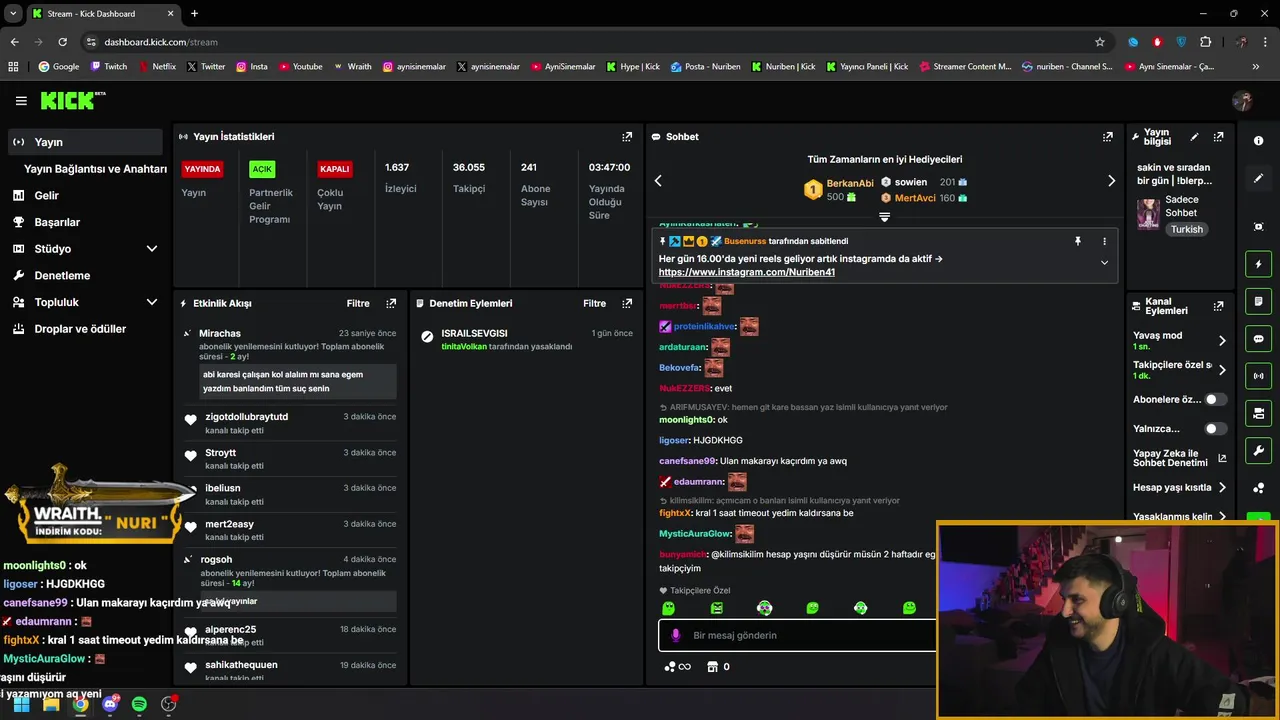Viewport: 1280px width, 720px height.
Task: Click the pencil icon in right rail
Action: (x=1258, y=178)
